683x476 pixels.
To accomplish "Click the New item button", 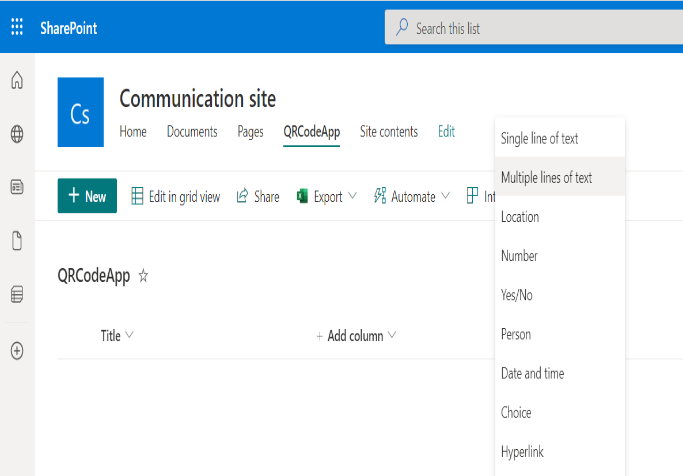I will (87, 197).
